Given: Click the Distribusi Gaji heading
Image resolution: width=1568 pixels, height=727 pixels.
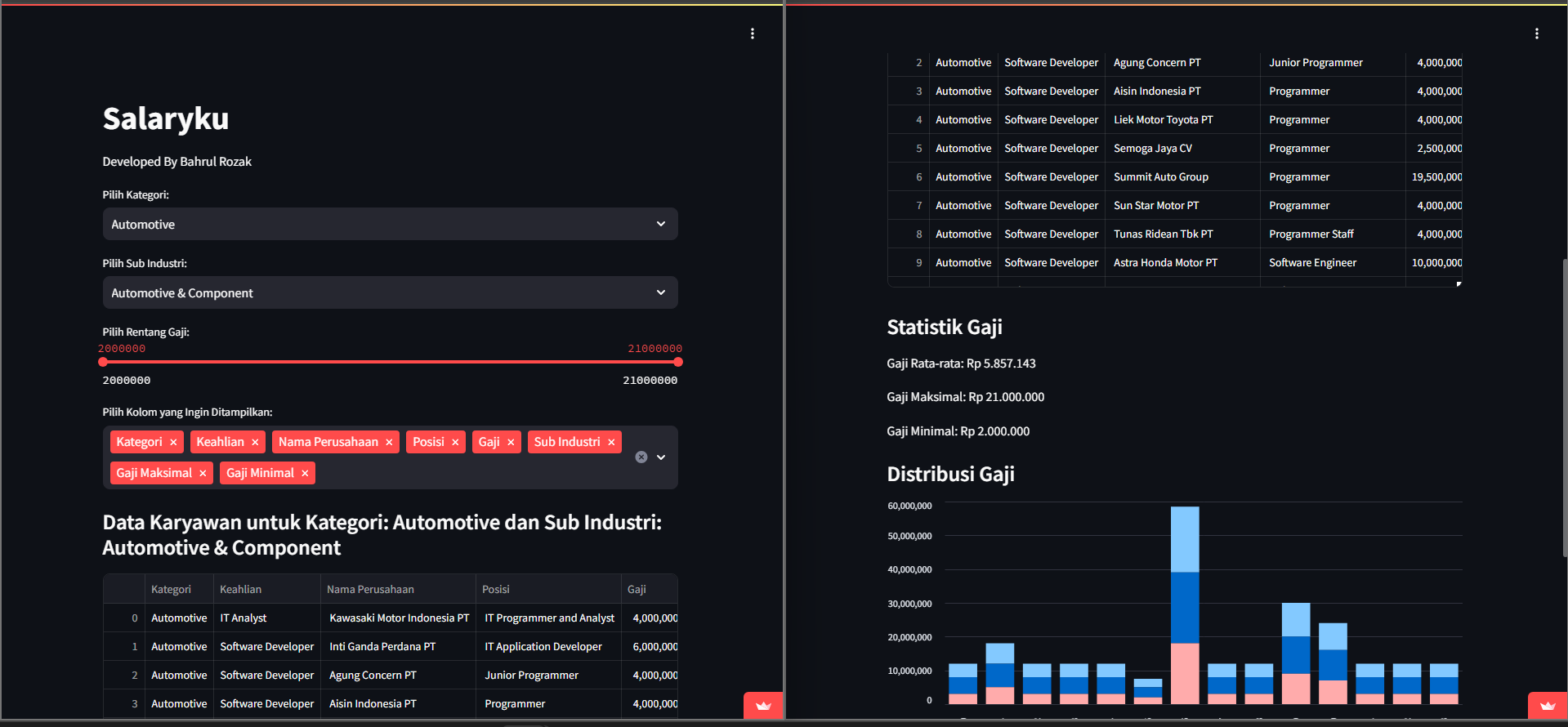Looking at the screenshot, I should (951, 475).
